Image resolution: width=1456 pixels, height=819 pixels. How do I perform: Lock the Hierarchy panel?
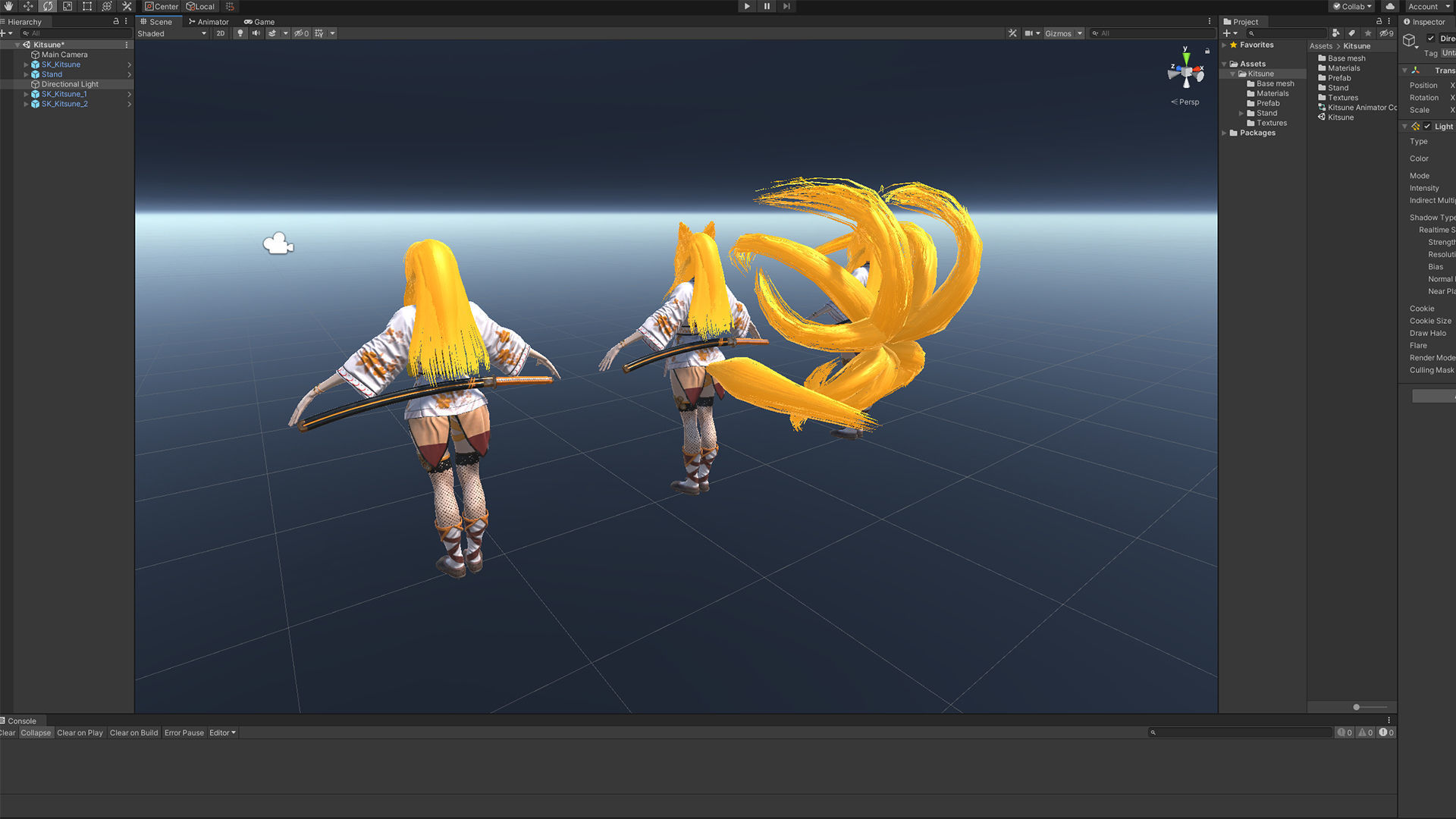point(116,21)
